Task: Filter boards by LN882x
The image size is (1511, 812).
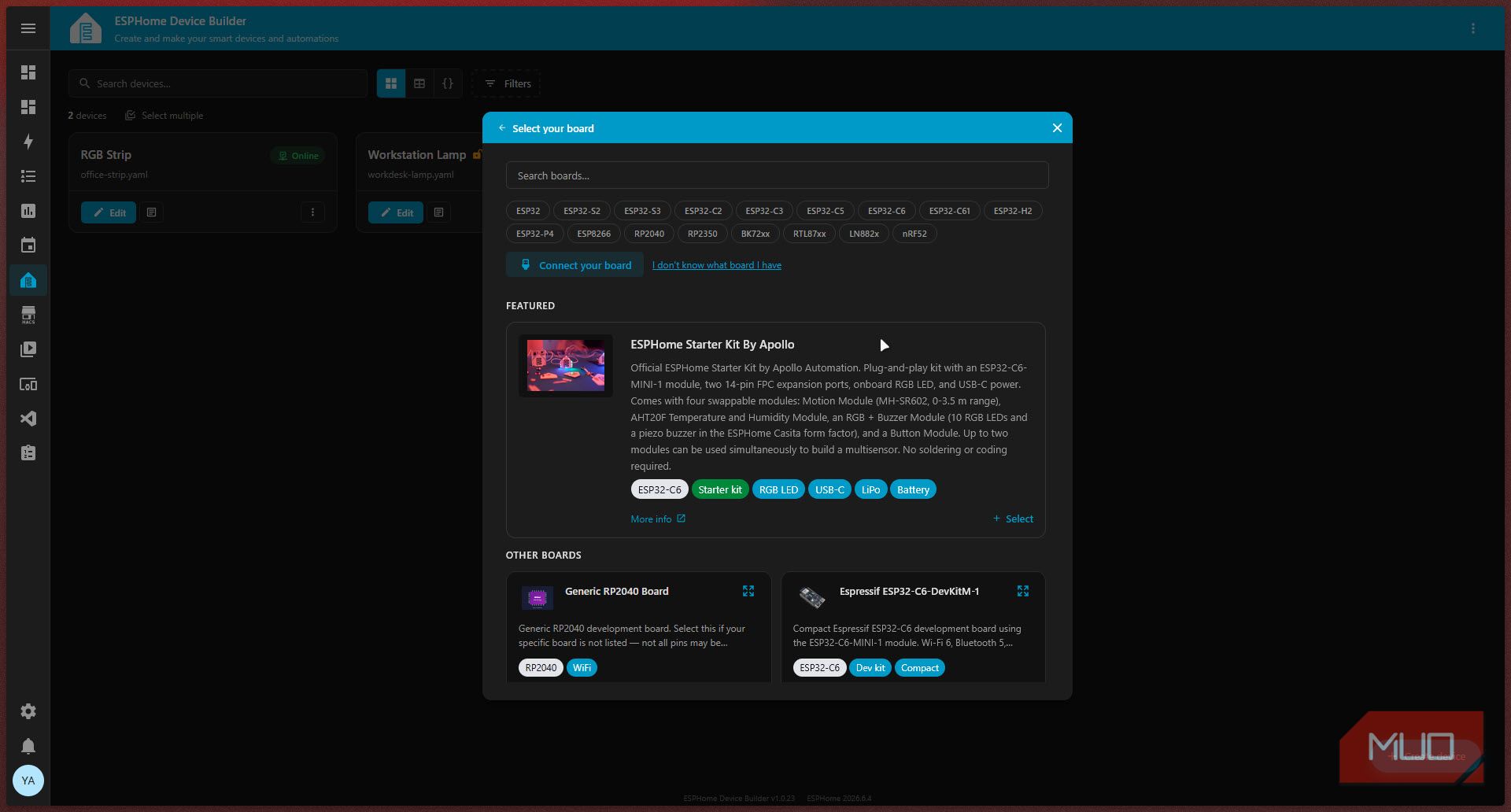Action: tap(864, 234)
